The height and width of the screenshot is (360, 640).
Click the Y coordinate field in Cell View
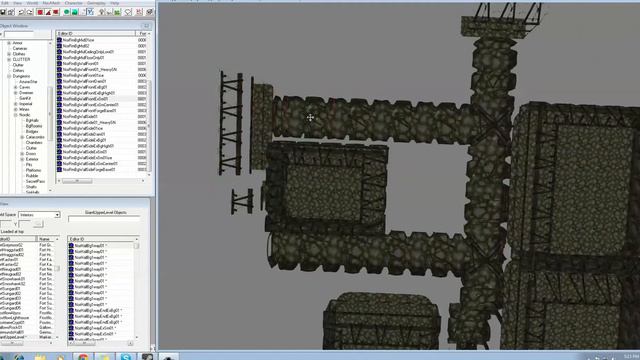[x=24, y=224]
